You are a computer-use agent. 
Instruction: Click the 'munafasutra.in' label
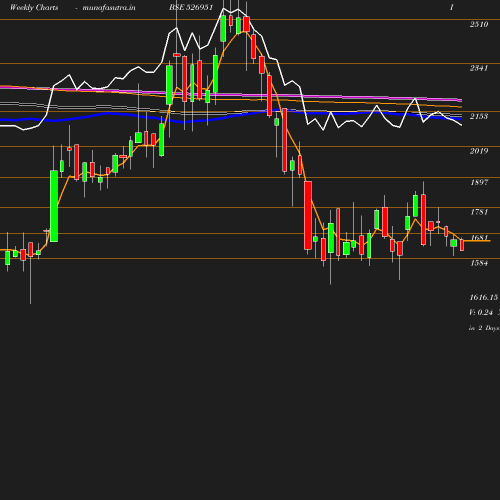tap(109, 8)
